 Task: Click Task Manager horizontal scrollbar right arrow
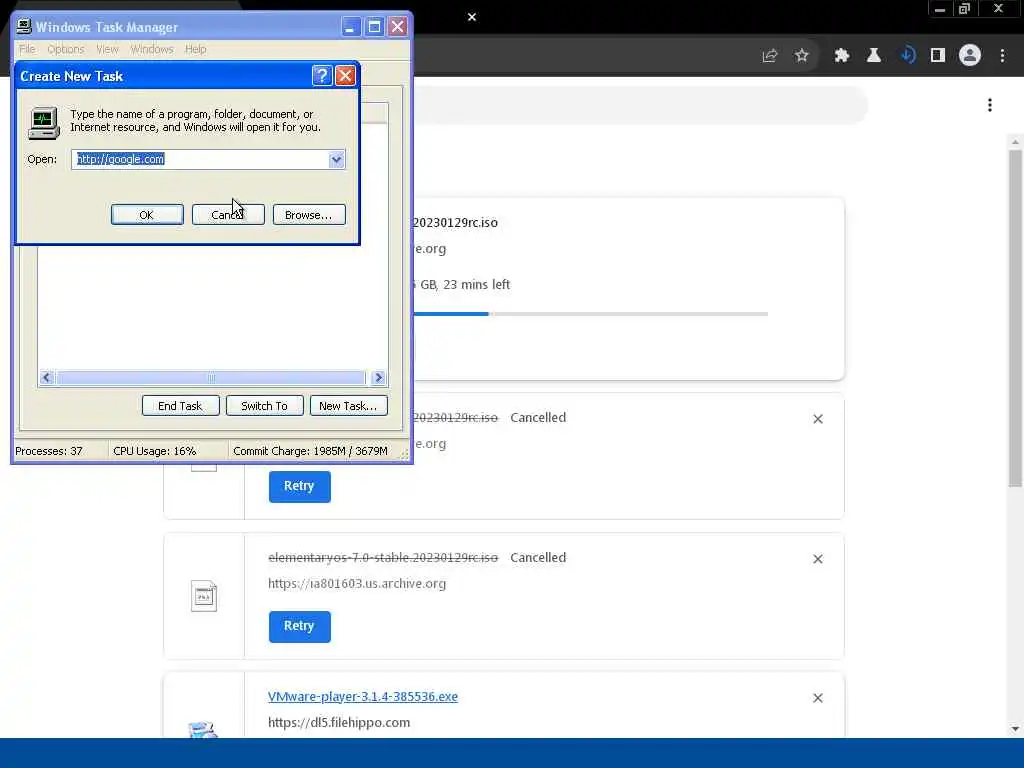[x=378, y=377]
